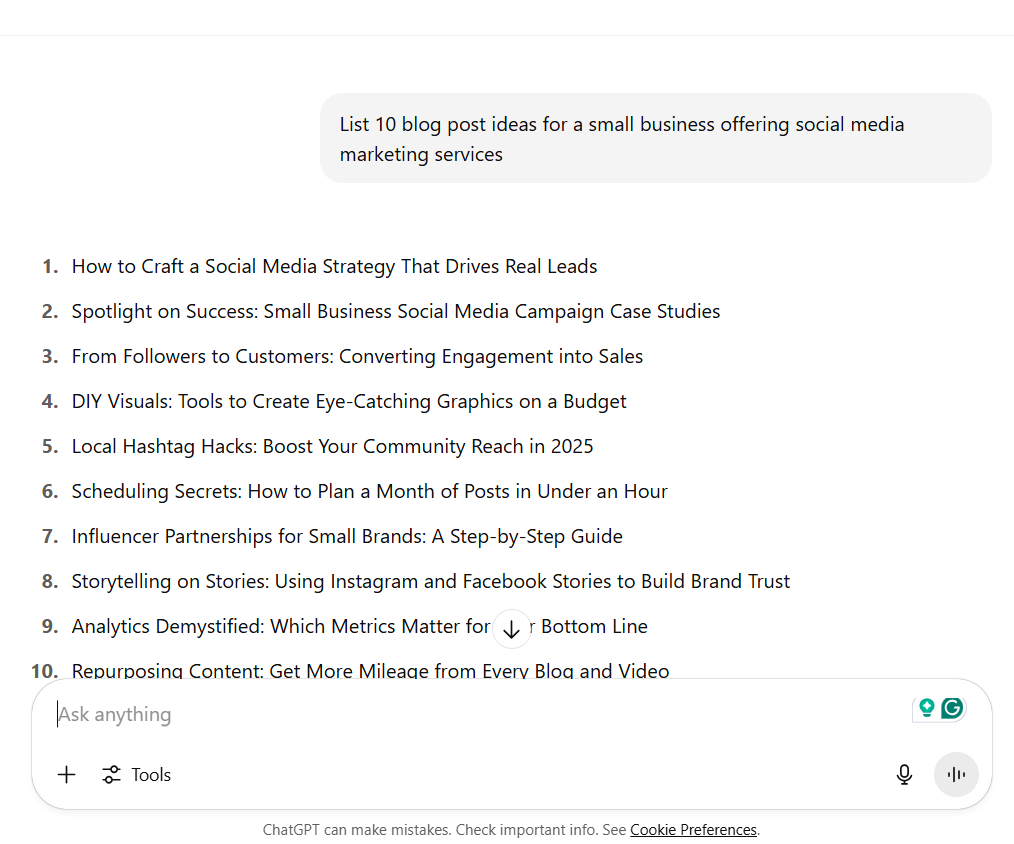Click the Grammarly G icon

pos(953,707)
